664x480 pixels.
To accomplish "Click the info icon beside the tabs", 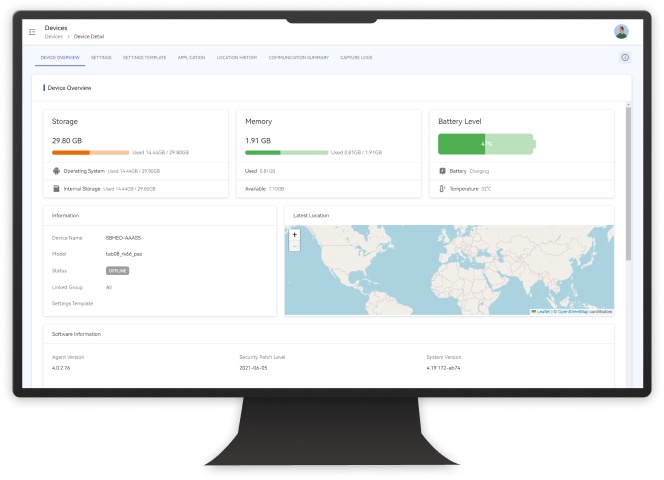I will click(625, 58).
